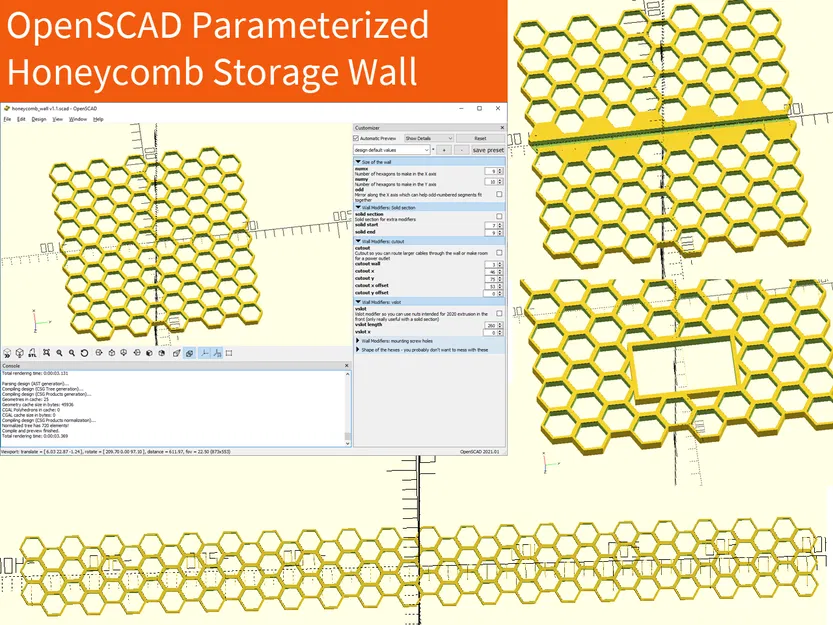Enable the cutout checkbox

[x=498, y=253]
